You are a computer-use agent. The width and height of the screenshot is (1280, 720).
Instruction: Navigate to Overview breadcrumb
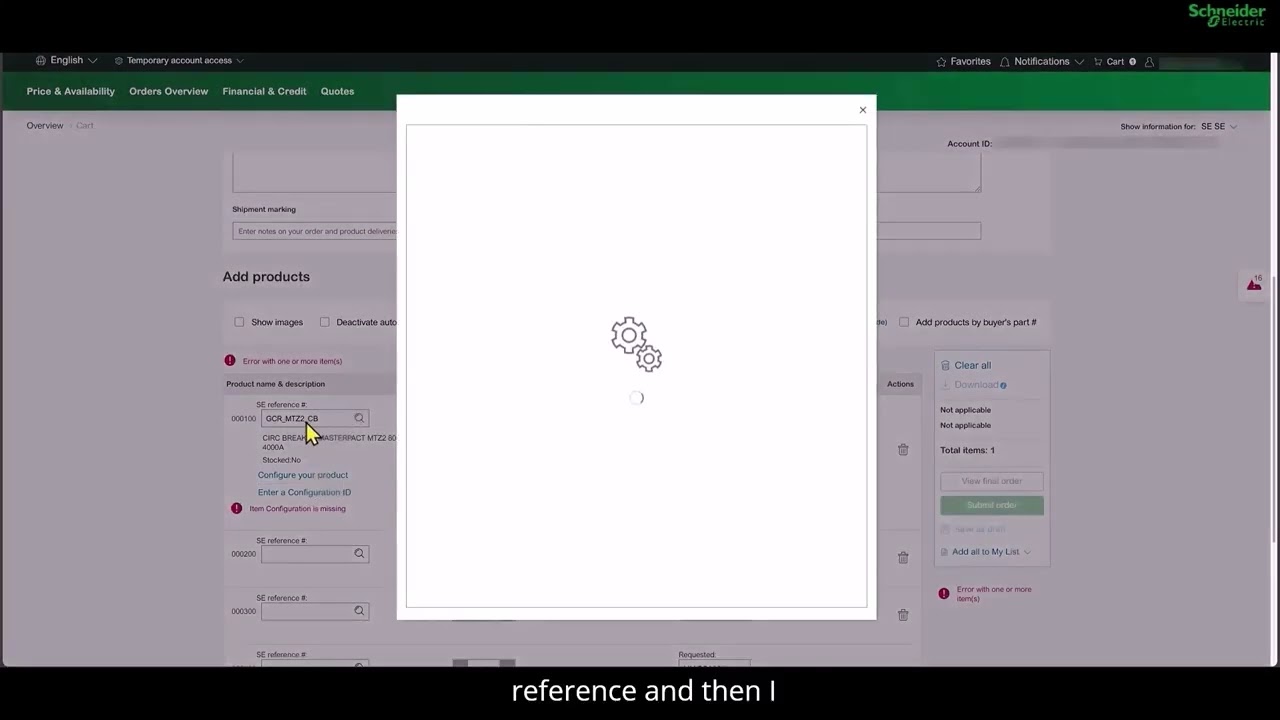(45, 125)
